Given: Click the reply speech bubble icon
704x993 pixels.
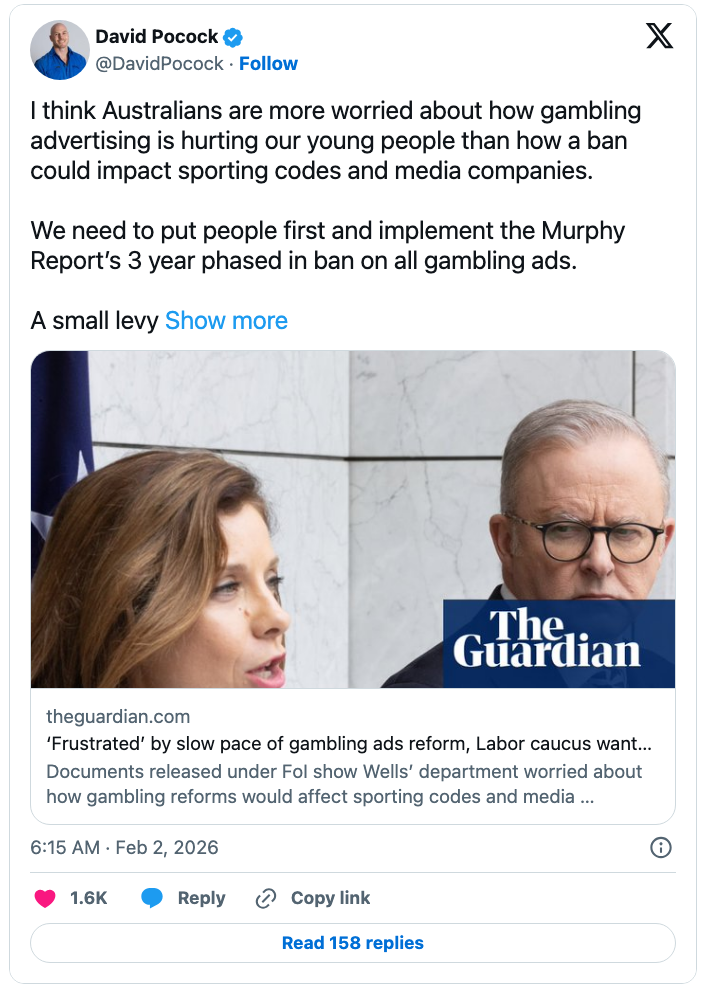Looking at the screenshot, I should (152, 898).
